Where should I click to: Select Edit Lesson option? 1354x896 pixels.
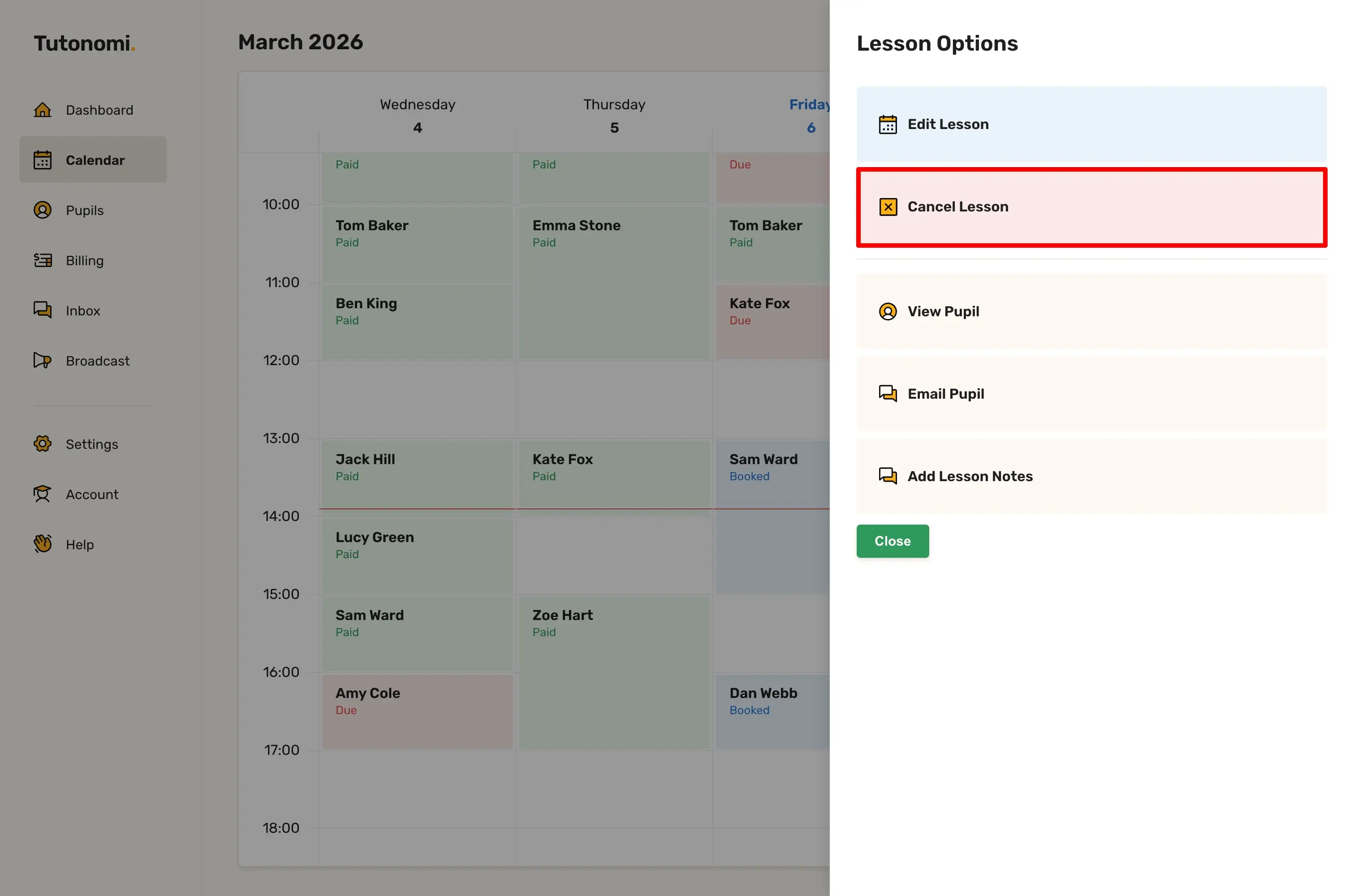[1091, 125]
